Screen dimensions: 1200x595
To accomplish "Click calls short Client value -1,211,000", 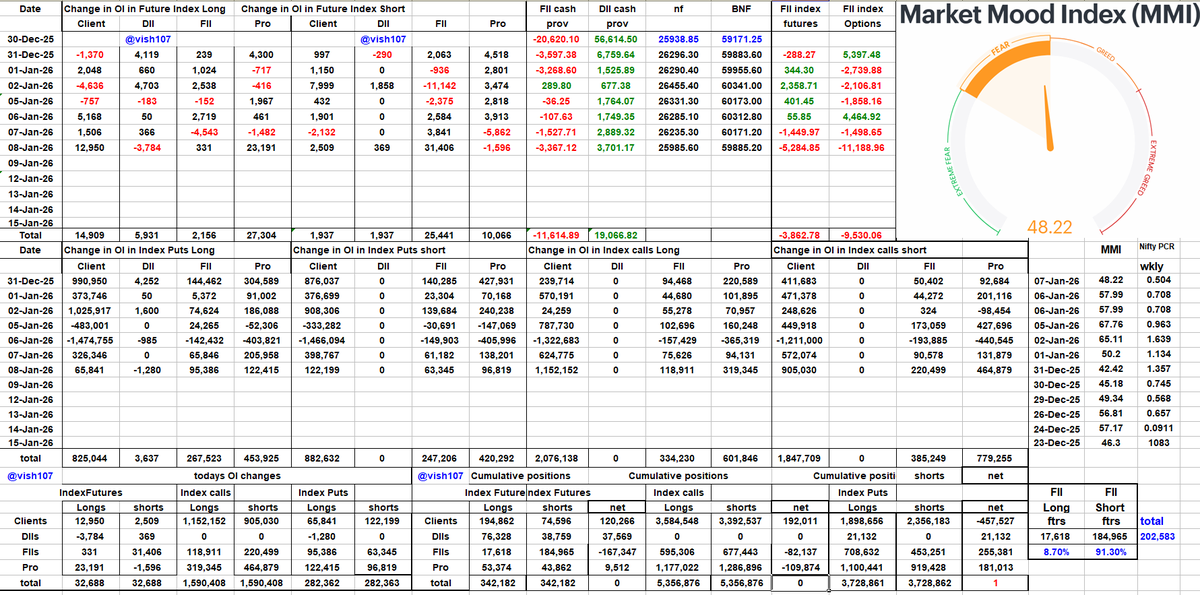I will (x=800, y=342).
